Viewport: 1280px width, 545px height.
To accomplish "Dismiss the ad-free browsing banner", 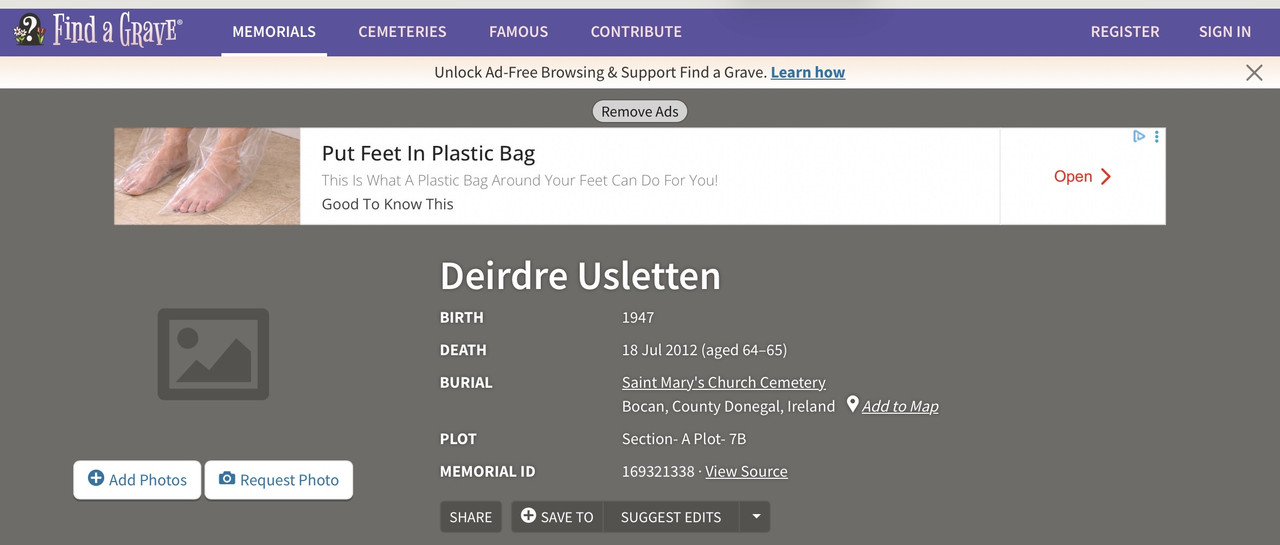I will [1254, 72].
